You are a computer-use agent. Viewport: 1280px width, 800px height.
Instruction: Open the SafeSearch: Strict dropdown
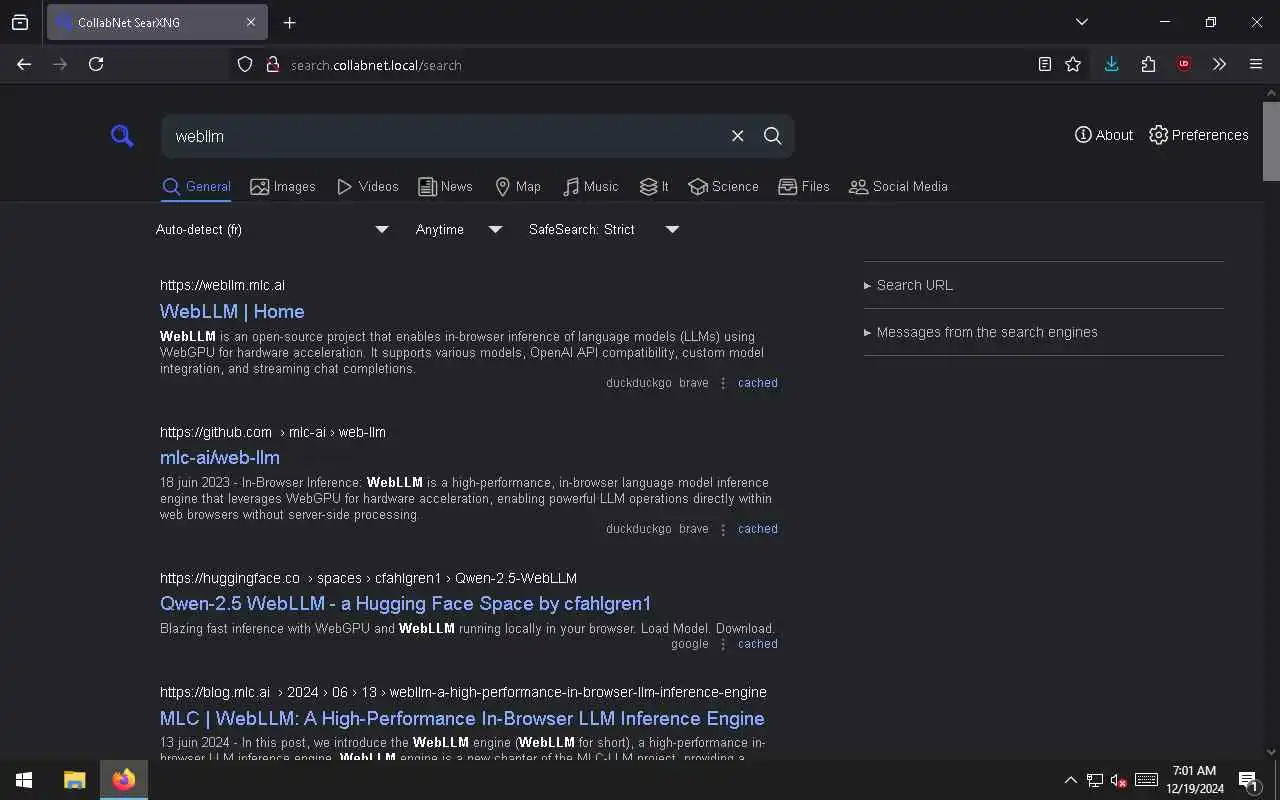pyautogui.click(x=604, y=229)
